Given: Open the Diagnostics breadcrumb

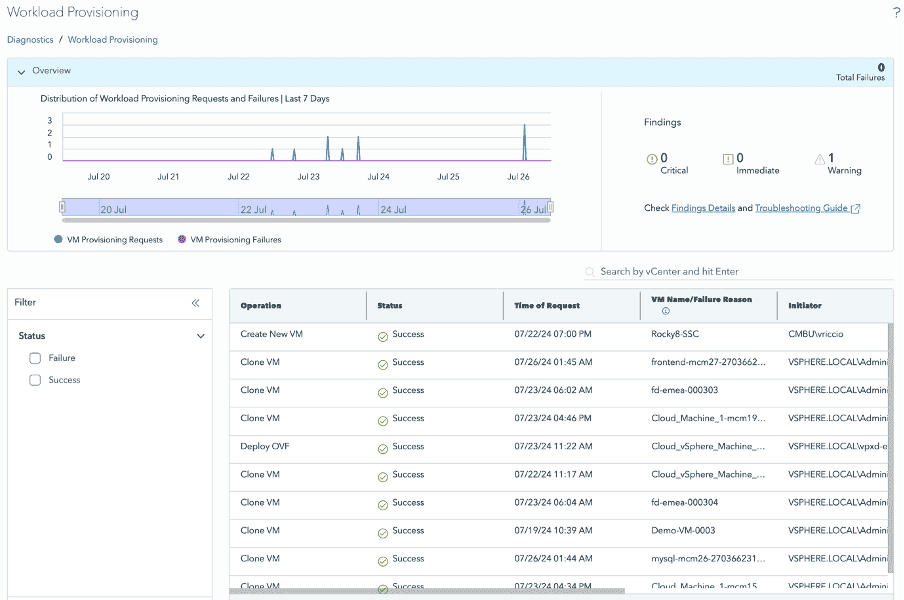Looking at the screenshot, I should point(29,39).
